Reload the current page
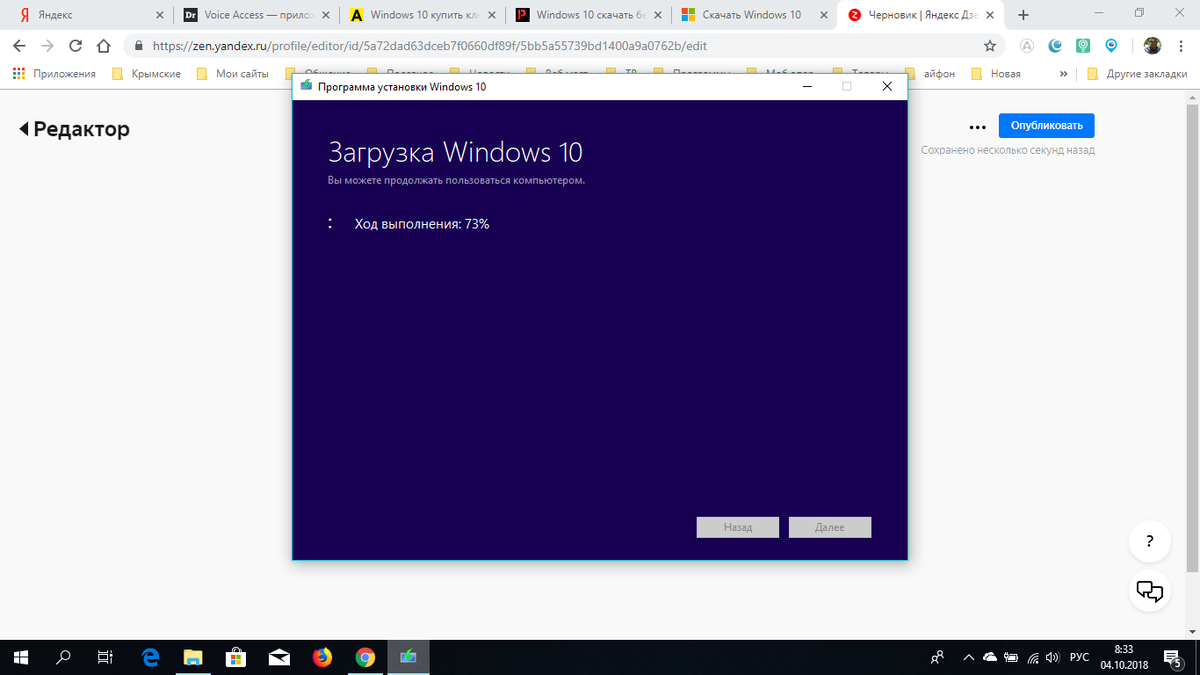Viewport: 1200px width, 675px height. pos(75,46)
